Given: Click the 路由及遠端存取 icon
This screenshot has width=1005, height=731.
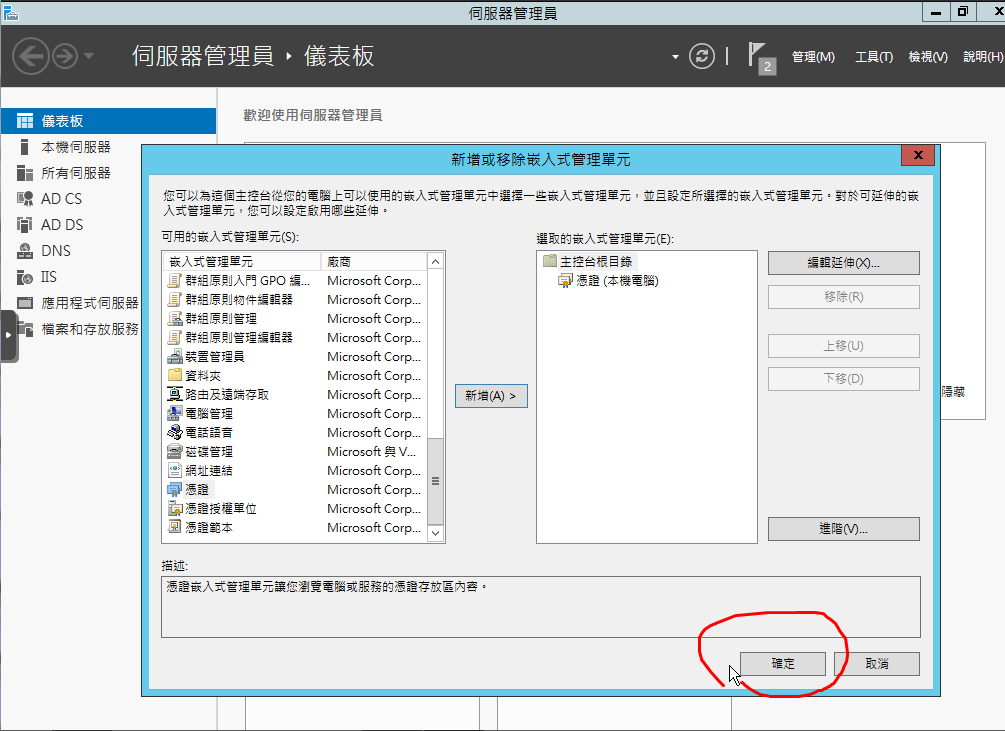Looking at the screenshot, I should pyautogui.click(x=174, y=394).
